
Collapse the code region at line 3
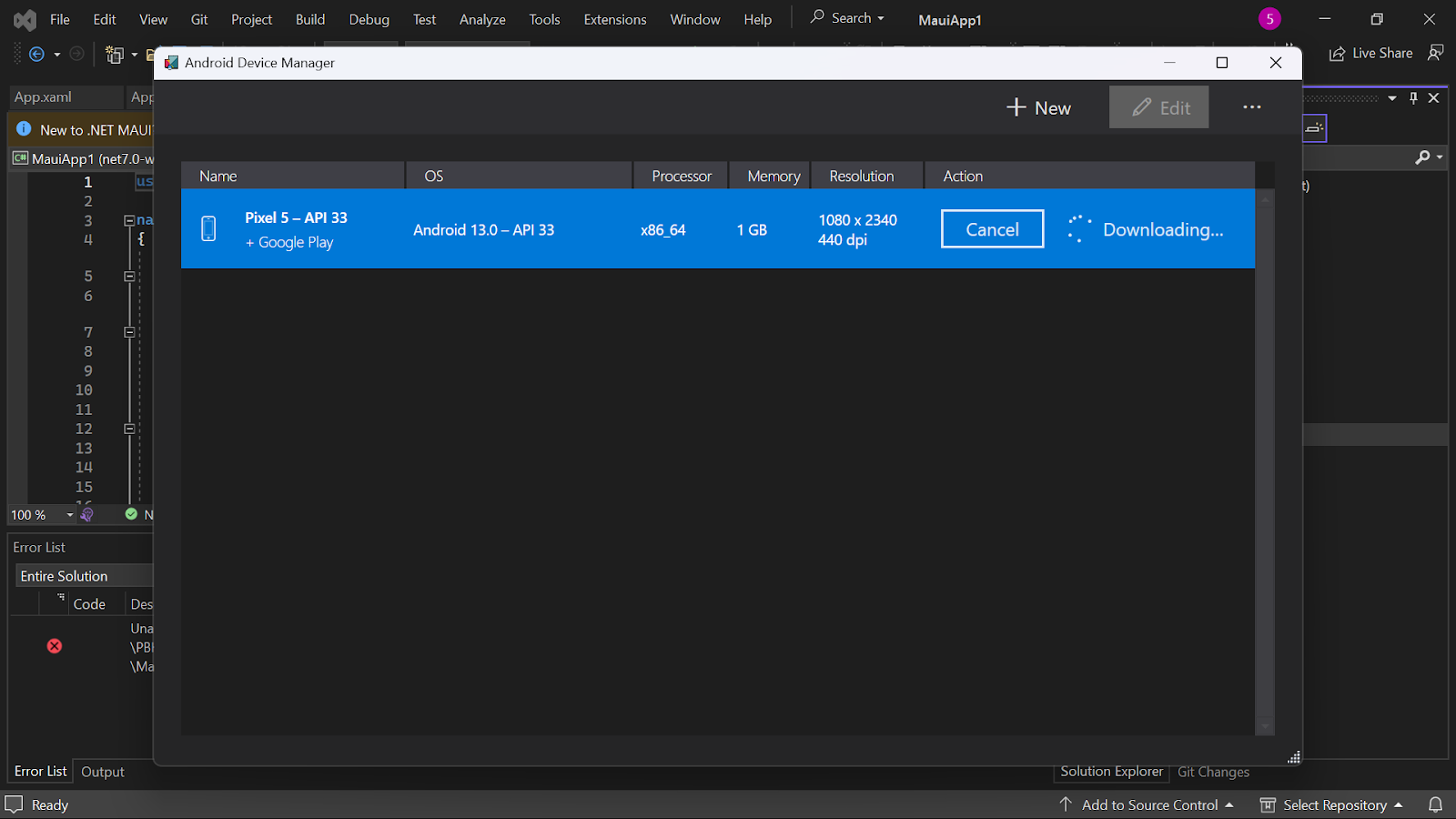(x=129, y=220)
